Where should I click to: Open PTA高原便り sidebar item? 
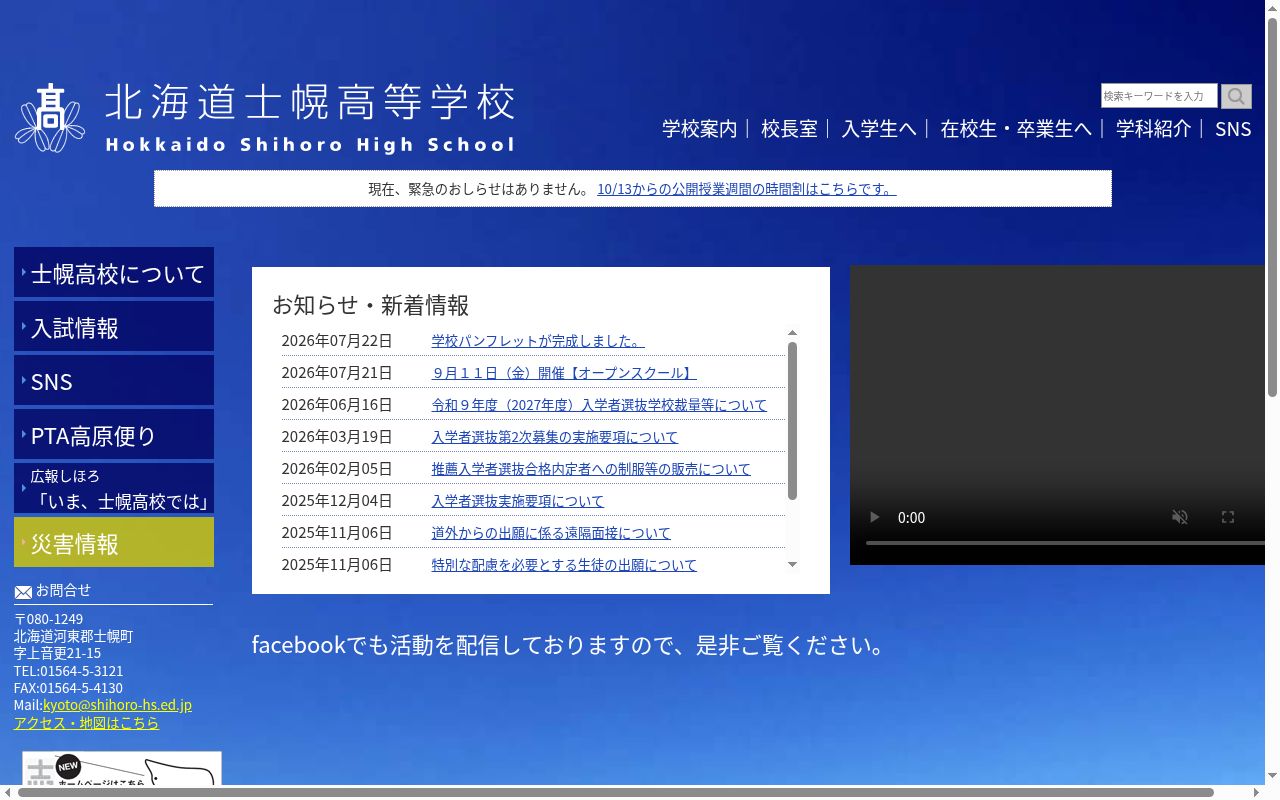[x=114, y=434]
